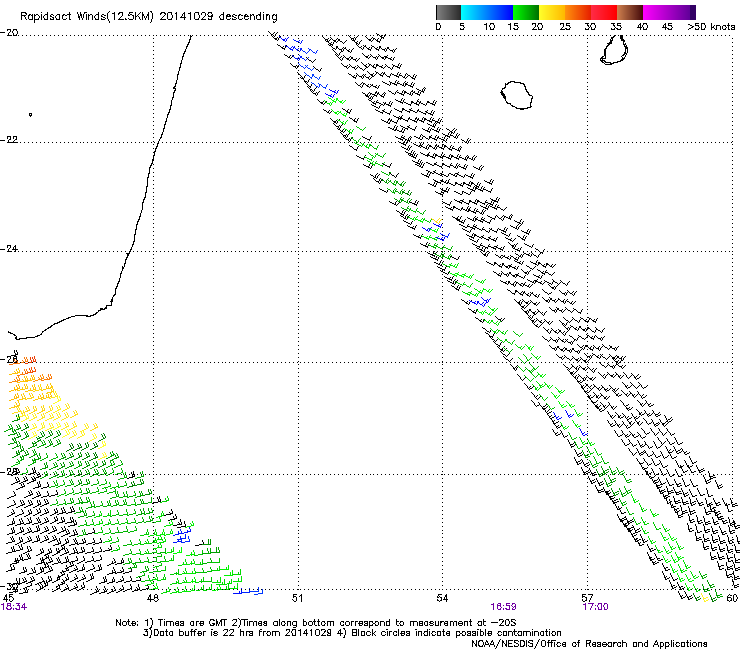This screenshot has width=740, height=650.
Task: Click the 60 longitude axis label
Action: tap(732, 598)
